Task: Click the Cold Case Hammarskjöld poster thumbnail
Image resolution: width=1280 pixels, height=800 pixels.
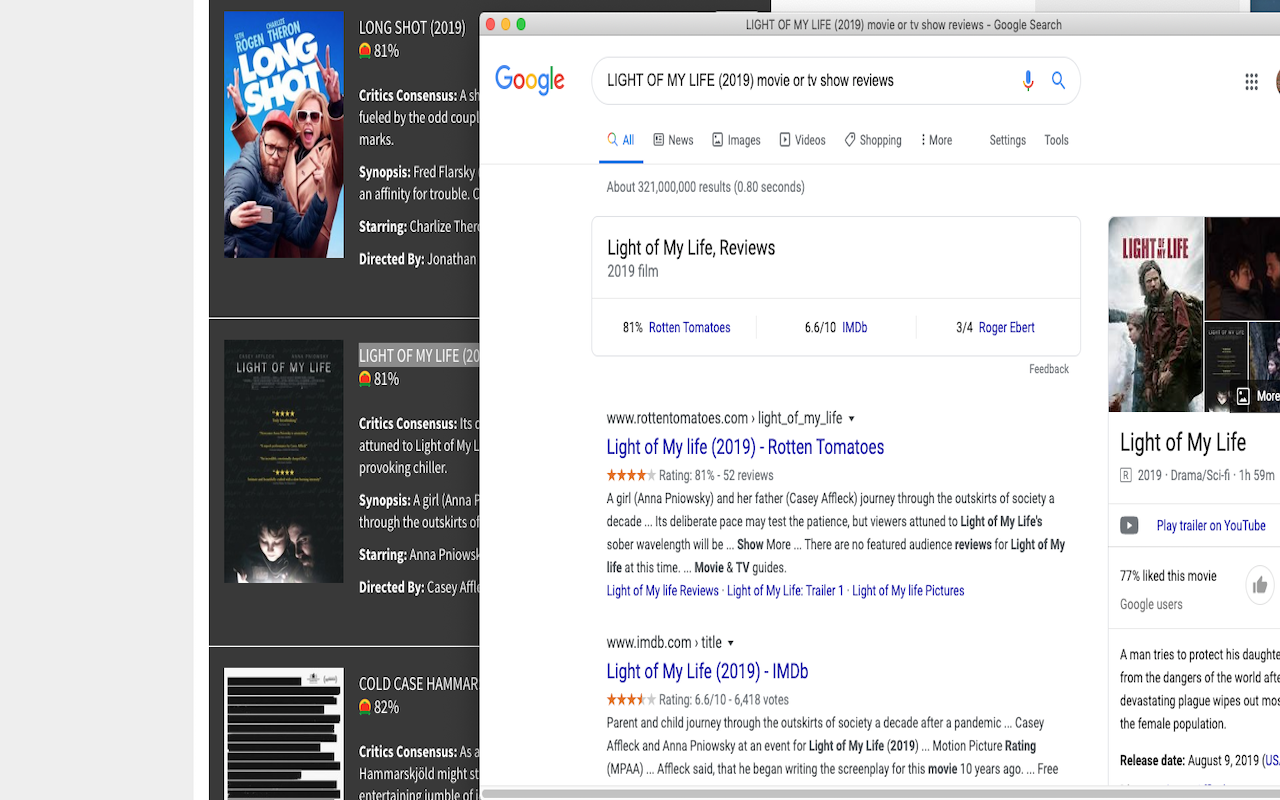Action: click(284, 734)
